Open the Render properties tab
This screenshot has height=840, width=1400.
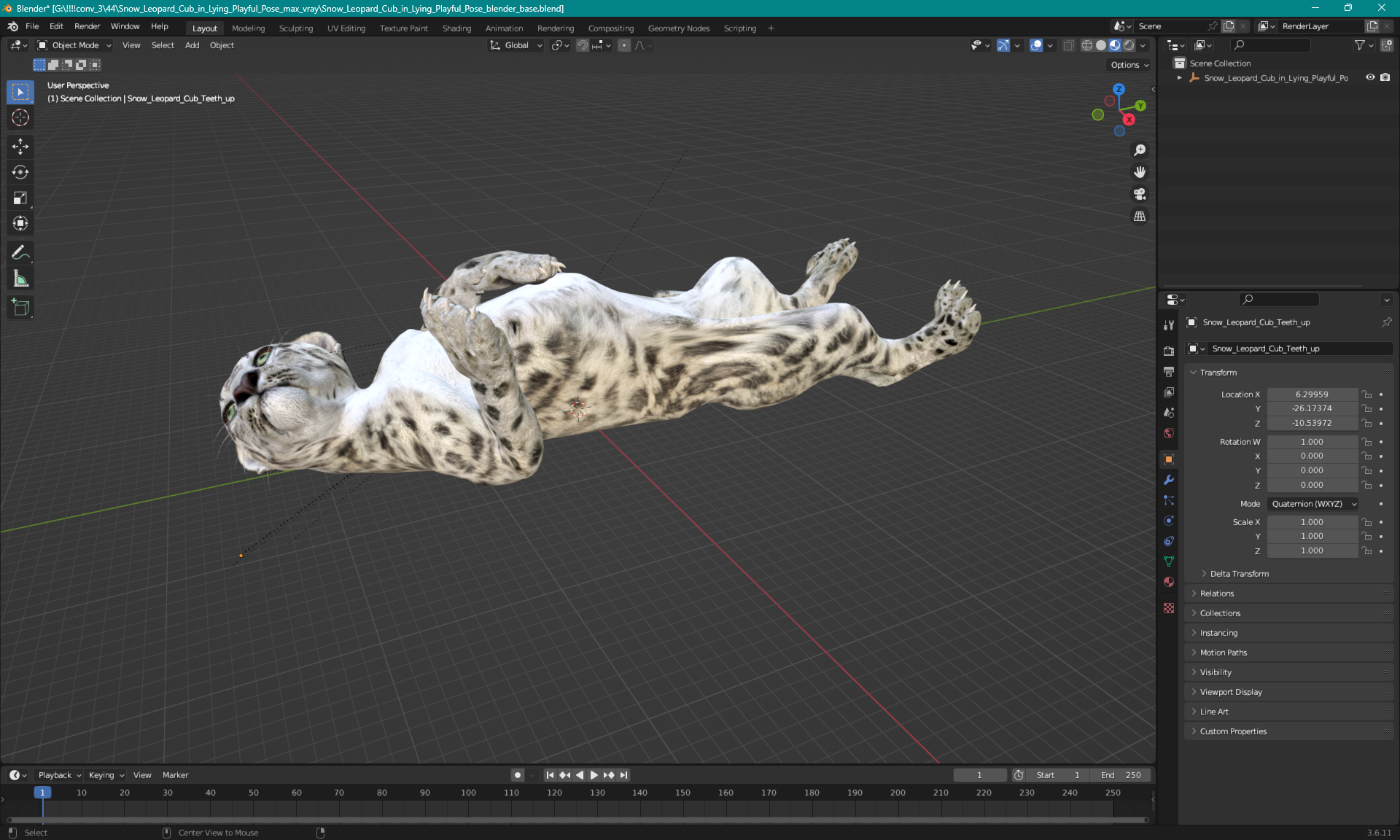[x=1169, y=351]
